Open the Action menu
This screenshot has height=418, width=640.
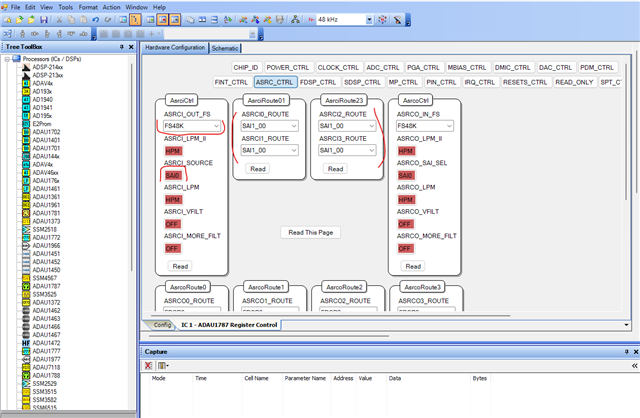(111, 7)
